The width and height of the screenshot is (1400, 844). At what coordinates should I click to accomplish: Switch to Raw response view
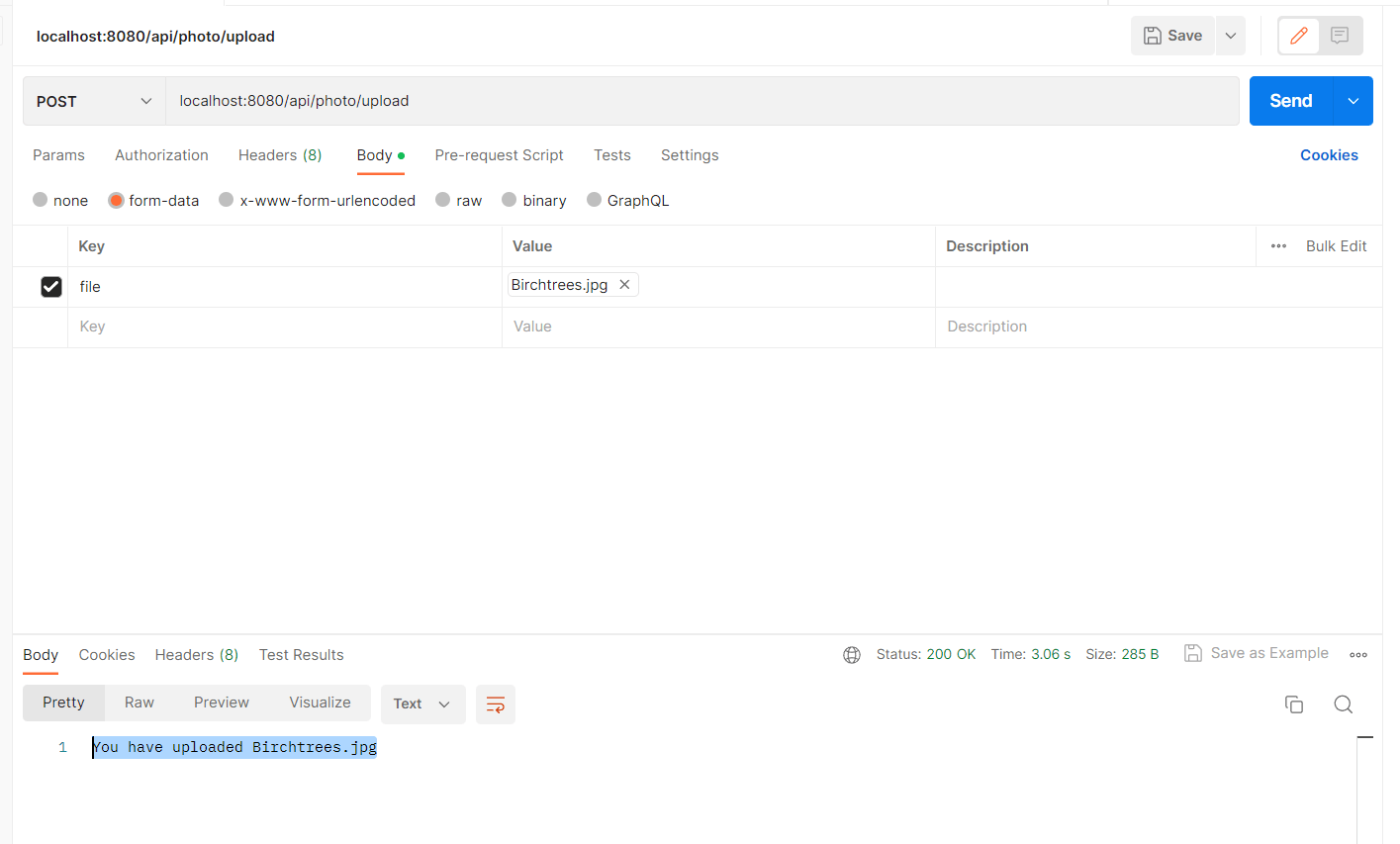[140, 703]
